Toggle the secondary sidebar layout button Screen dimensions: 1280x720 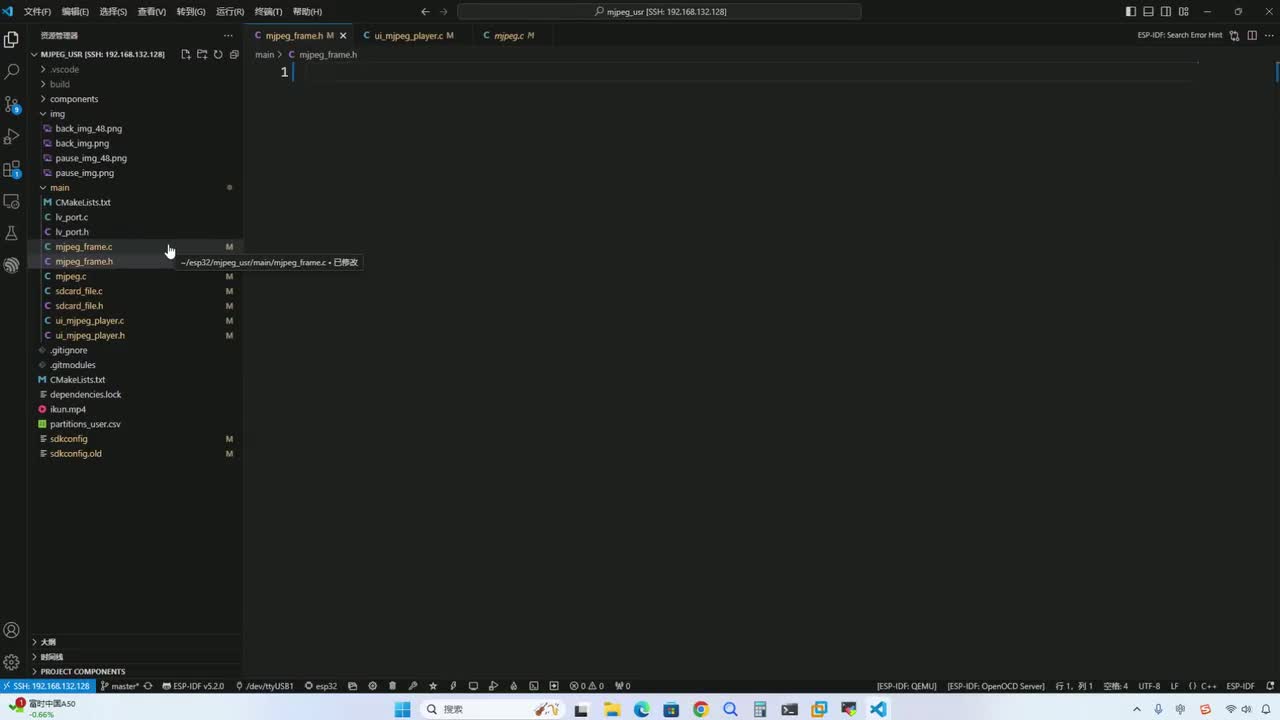1166,12
